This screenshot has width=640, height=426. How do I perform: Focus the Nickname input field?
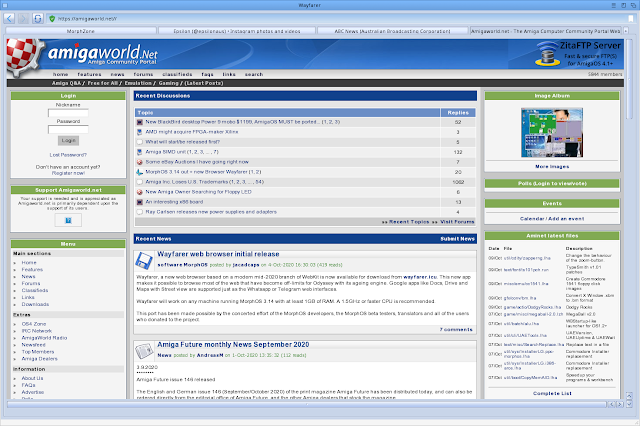(x=68, y=113)
